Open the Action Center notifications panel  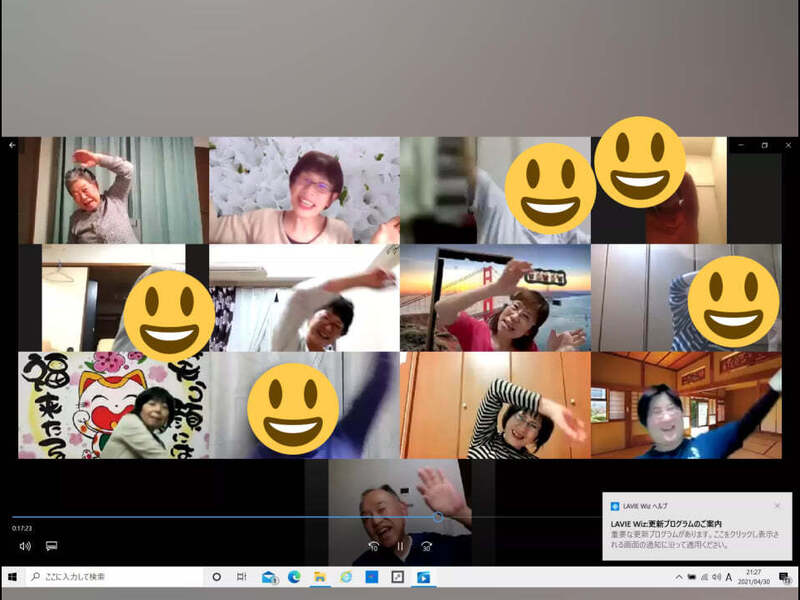(786, 577)
